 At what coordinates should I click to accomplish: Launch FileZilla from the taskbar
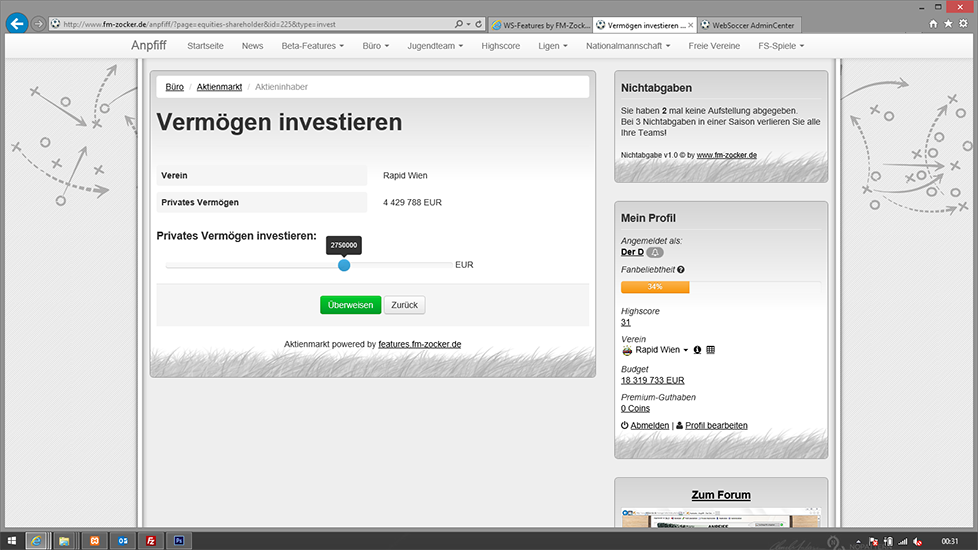tap(151, 540)
